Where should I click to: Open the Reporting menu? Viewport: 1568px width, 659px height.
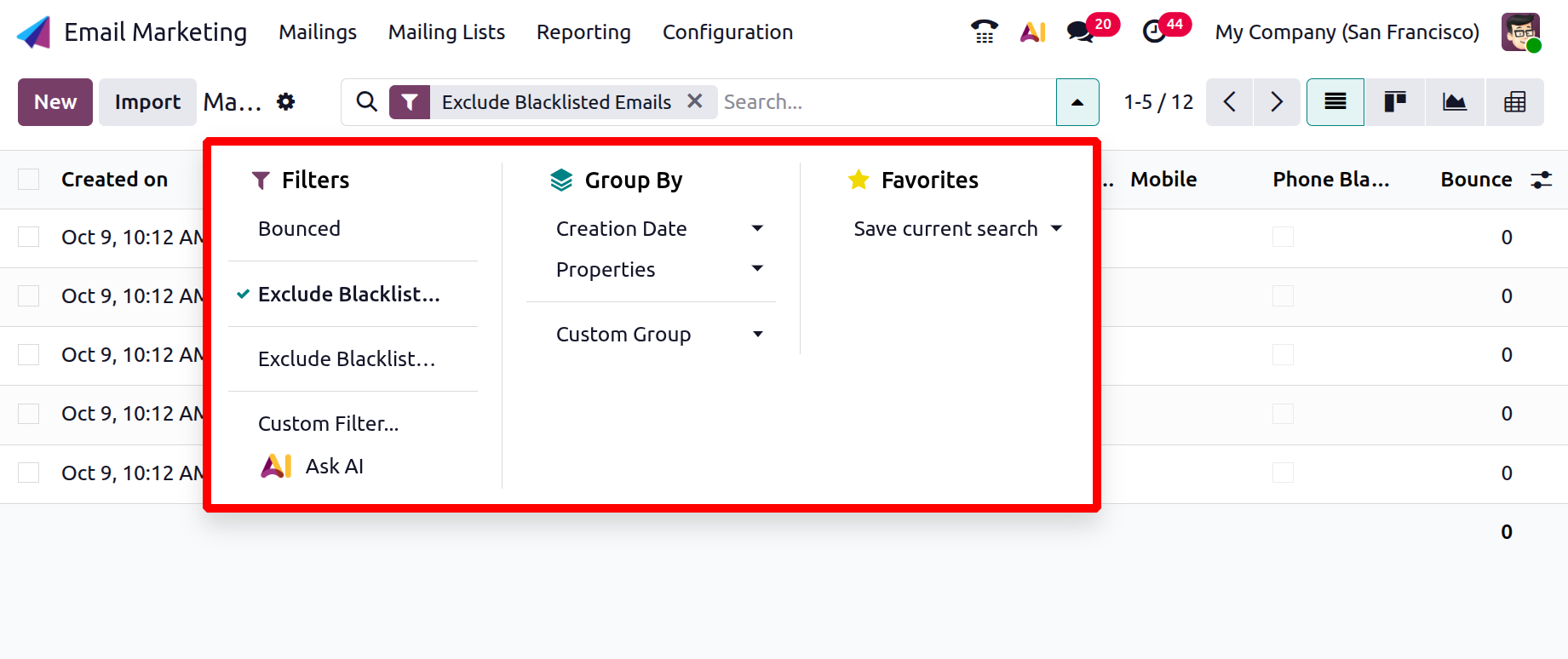click(x=583, y=32)
